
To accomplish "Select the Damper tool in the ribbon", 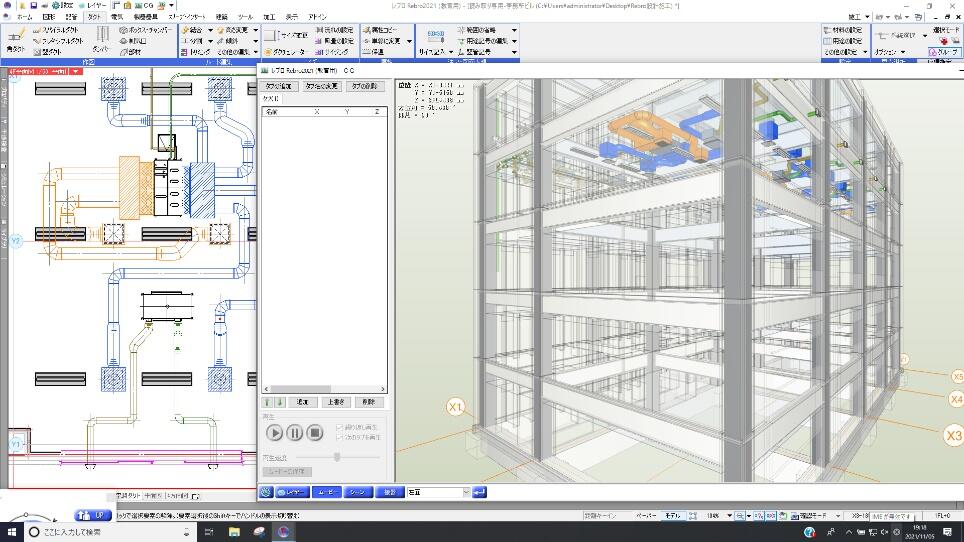I will (101, 40).
